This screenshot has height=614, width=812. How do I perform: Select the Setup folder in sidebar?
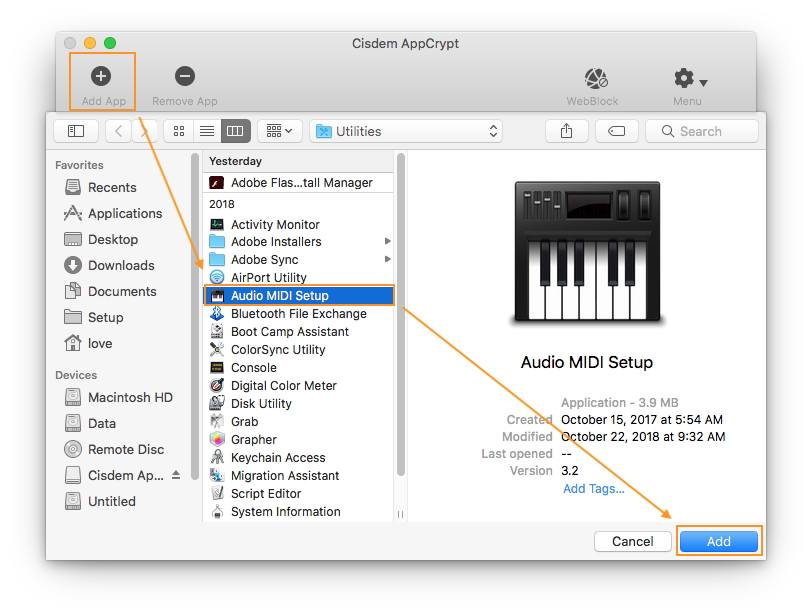pos(94,317)
